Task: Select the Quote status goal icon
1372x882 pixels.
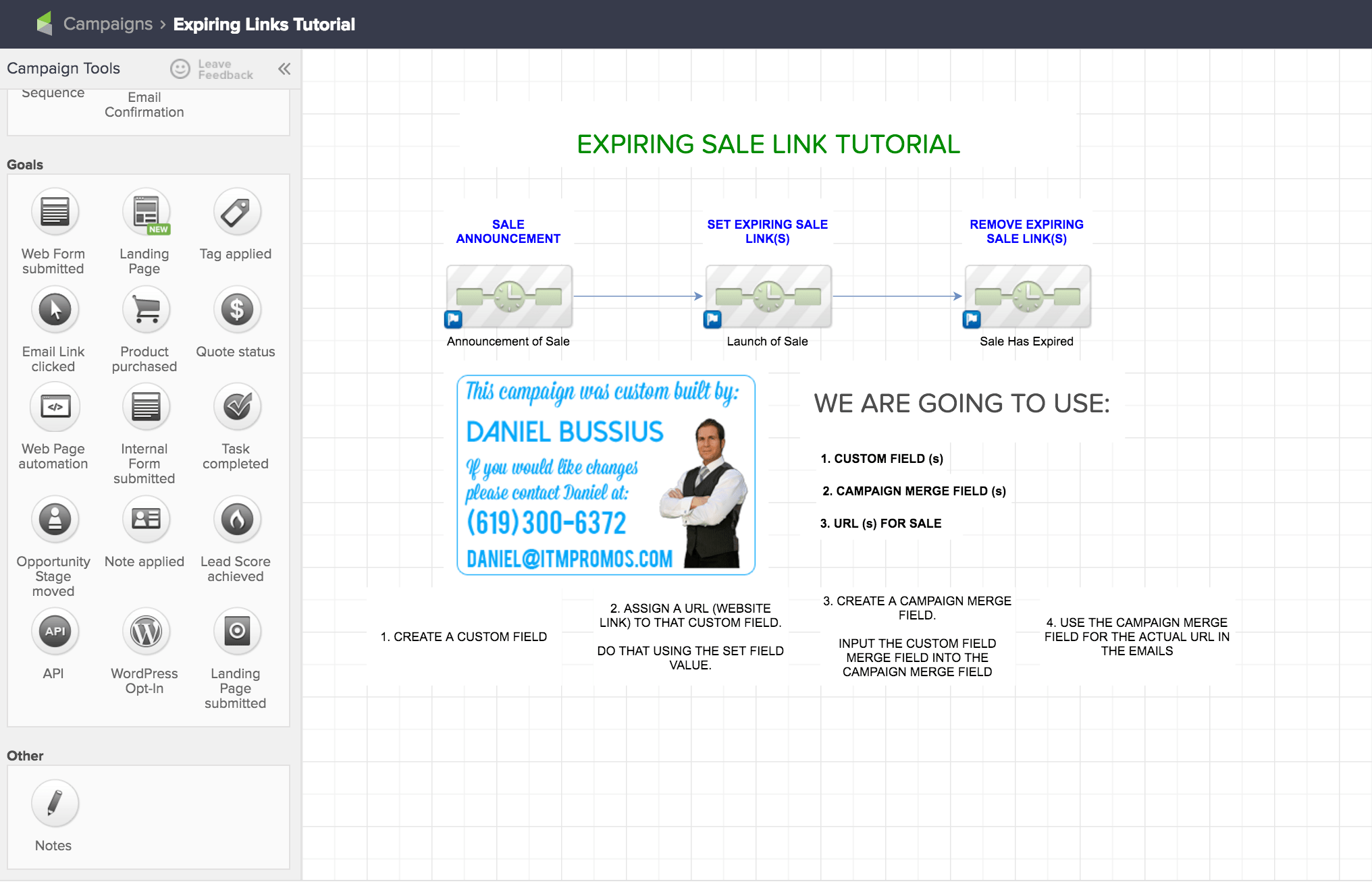Action: [x=236, y=309]
